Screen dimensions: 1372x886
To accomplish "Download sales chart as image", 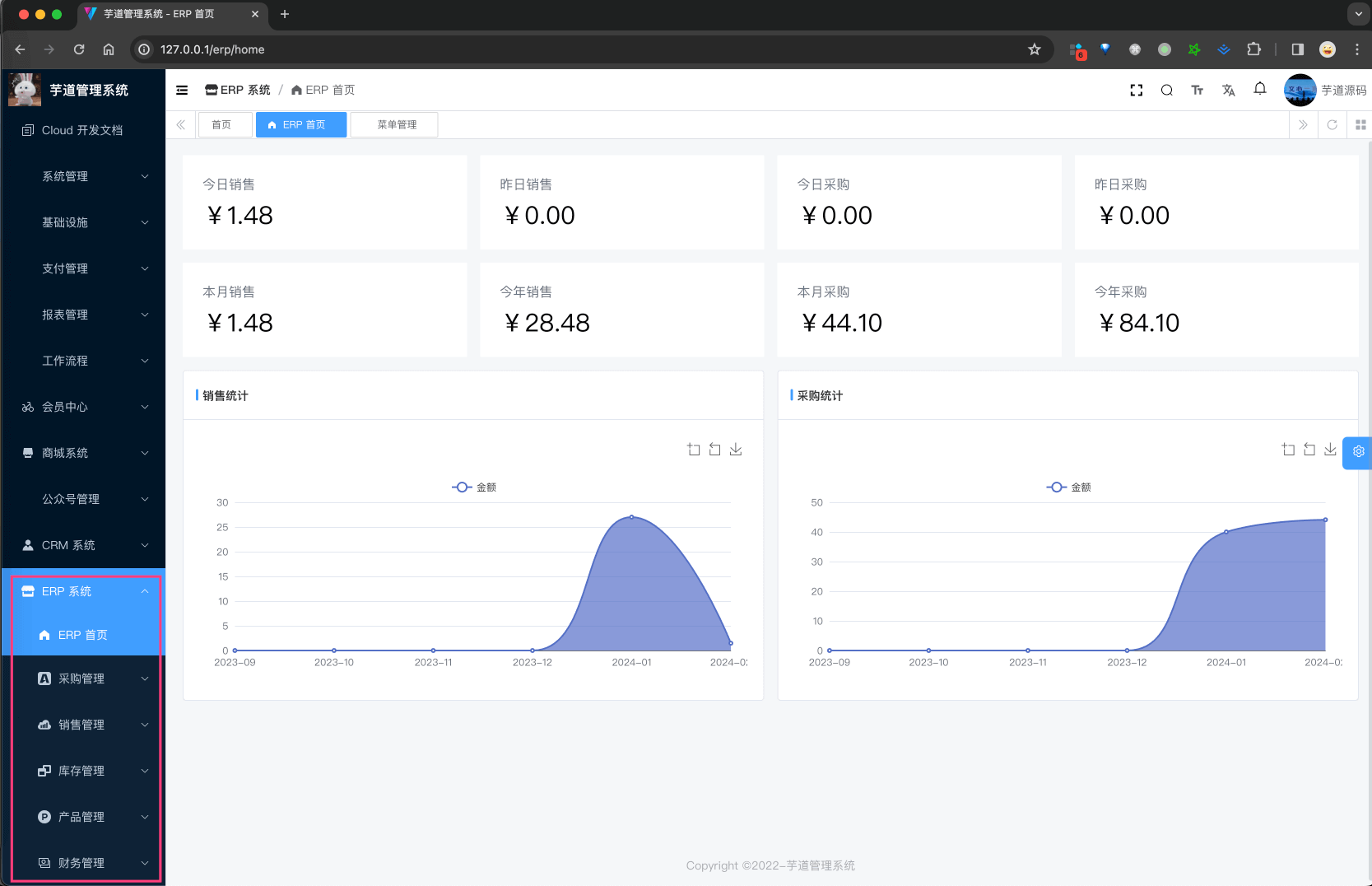I will coord(736,450).
